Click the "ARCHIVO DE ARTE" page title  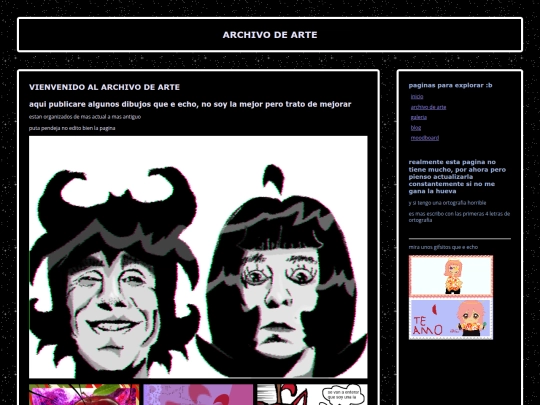(x=270, y=35)
